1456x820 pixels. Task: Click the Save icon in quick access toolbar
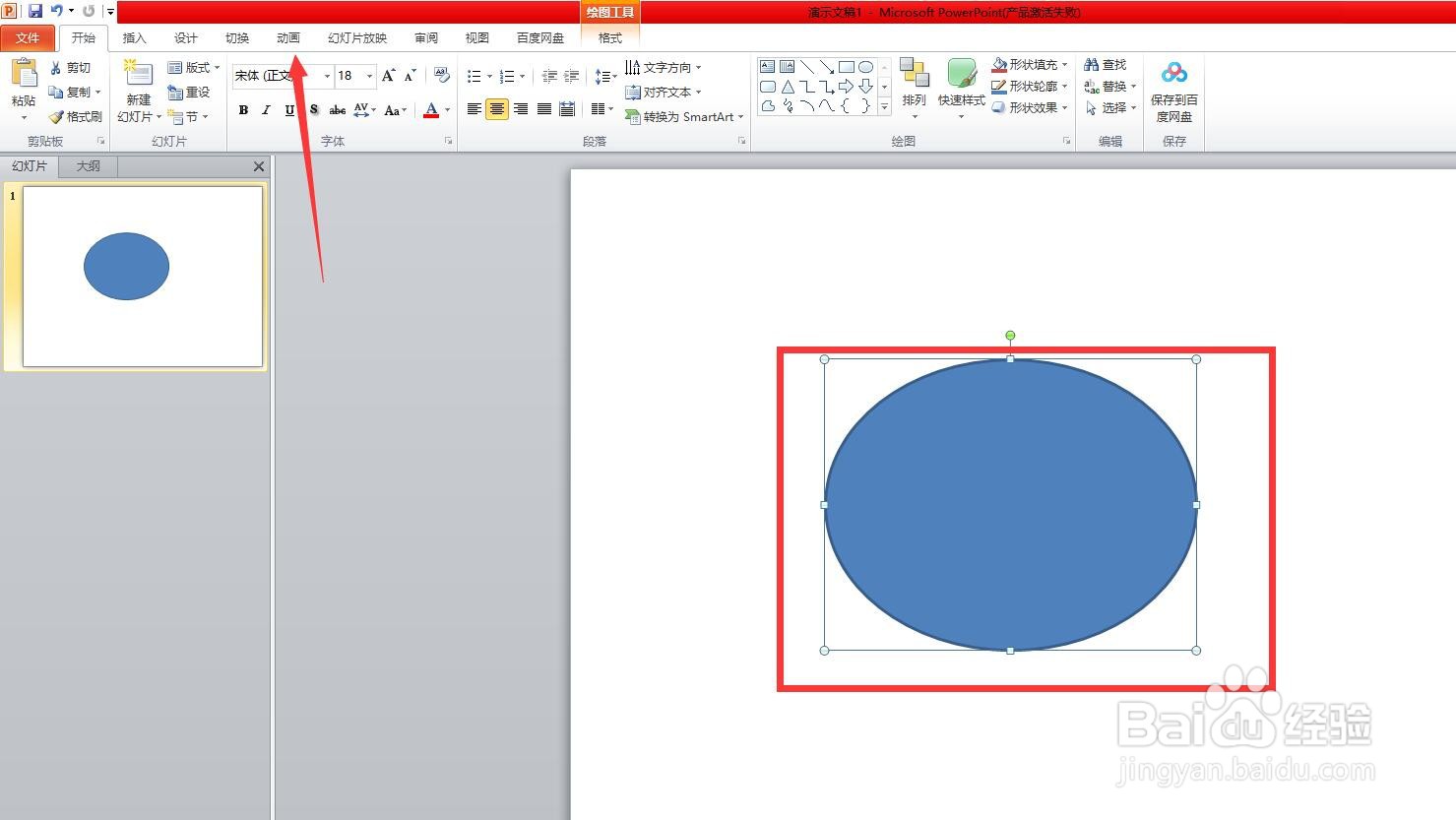[x=35, y=11]
